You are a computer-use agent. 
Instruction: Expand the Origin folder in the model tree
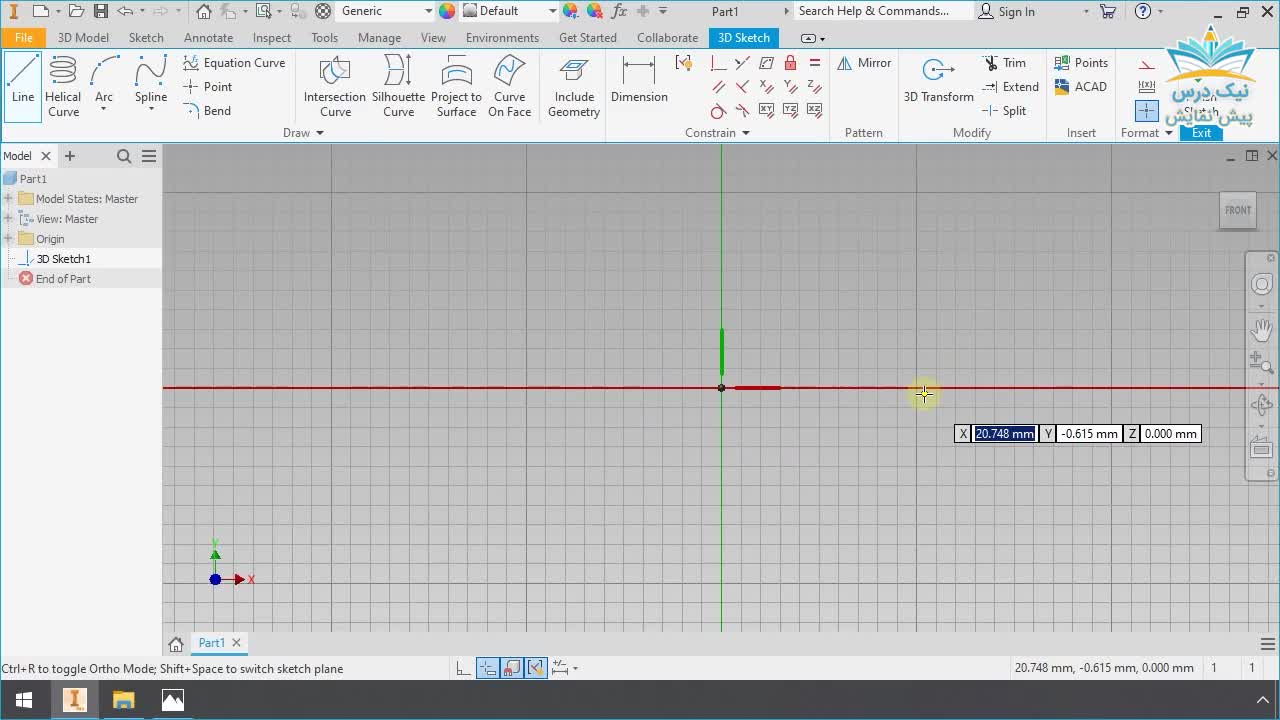[x=9, y=239]
